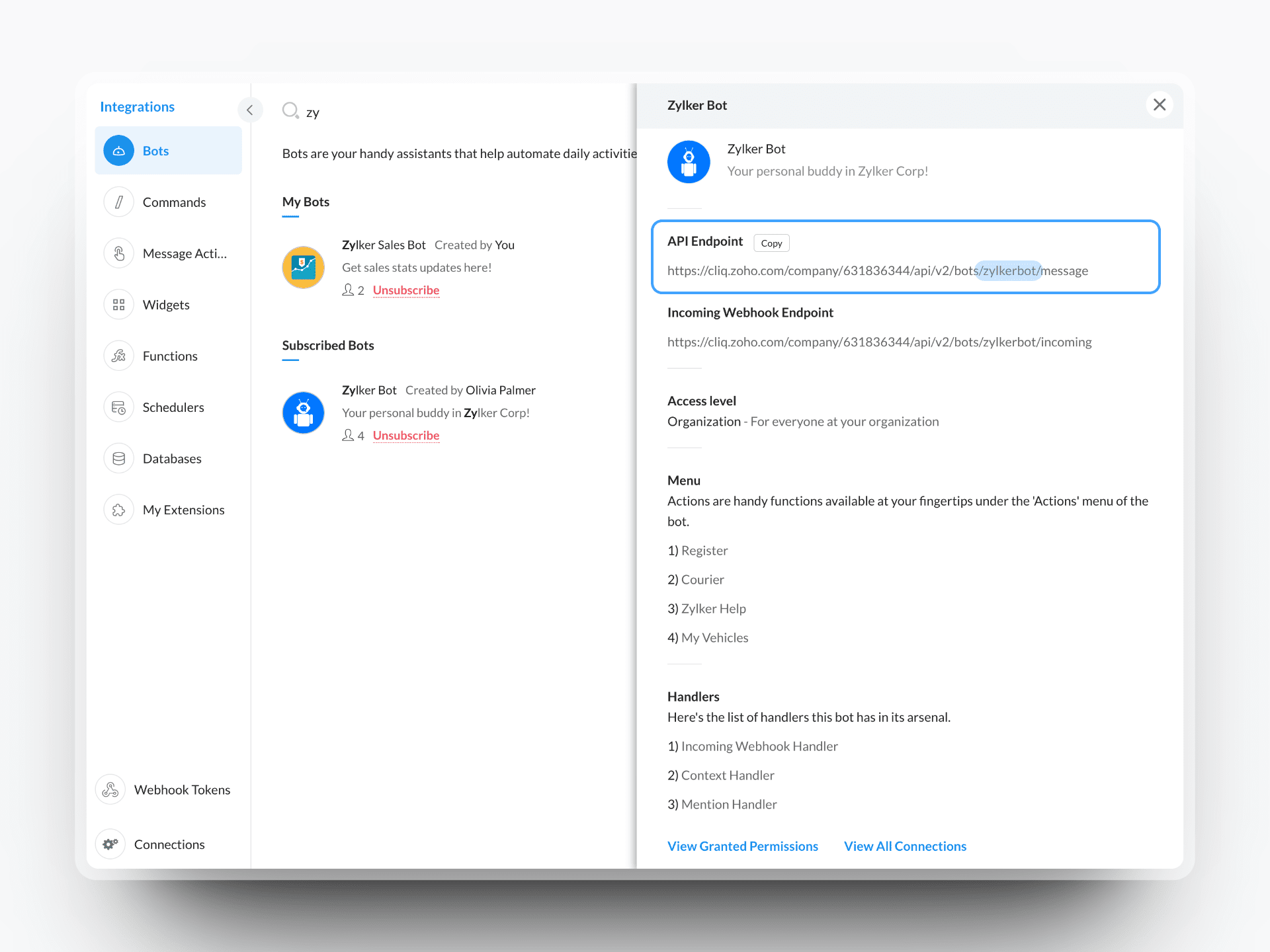
Task: Open View Granted Permissions link
Action: pos(742,846)
